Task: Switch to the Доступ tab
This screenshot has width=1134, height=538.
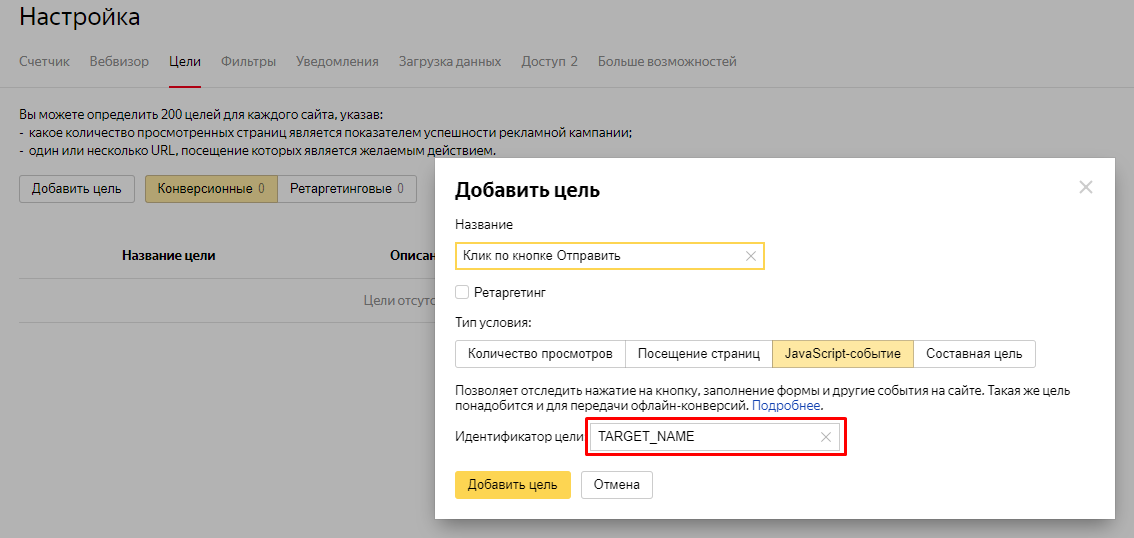Action: coord(549,62)
